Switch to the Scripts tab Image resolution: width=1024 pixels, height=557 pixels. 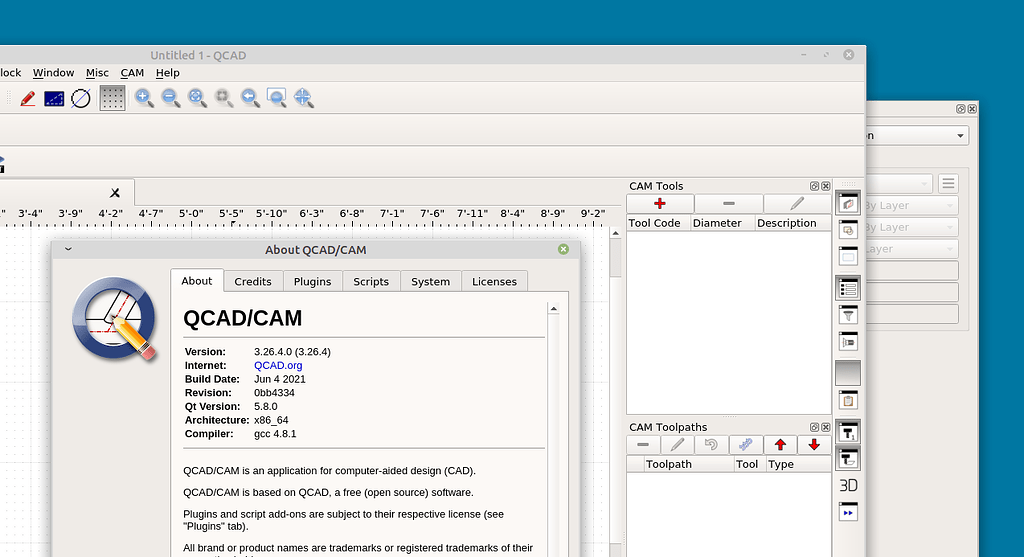click(x=371, y=281)
